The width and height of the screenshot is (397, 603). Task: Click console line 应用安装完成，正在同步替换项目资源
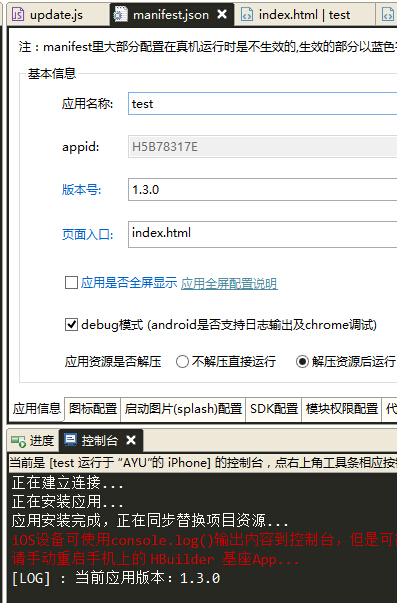coord(150,521)
